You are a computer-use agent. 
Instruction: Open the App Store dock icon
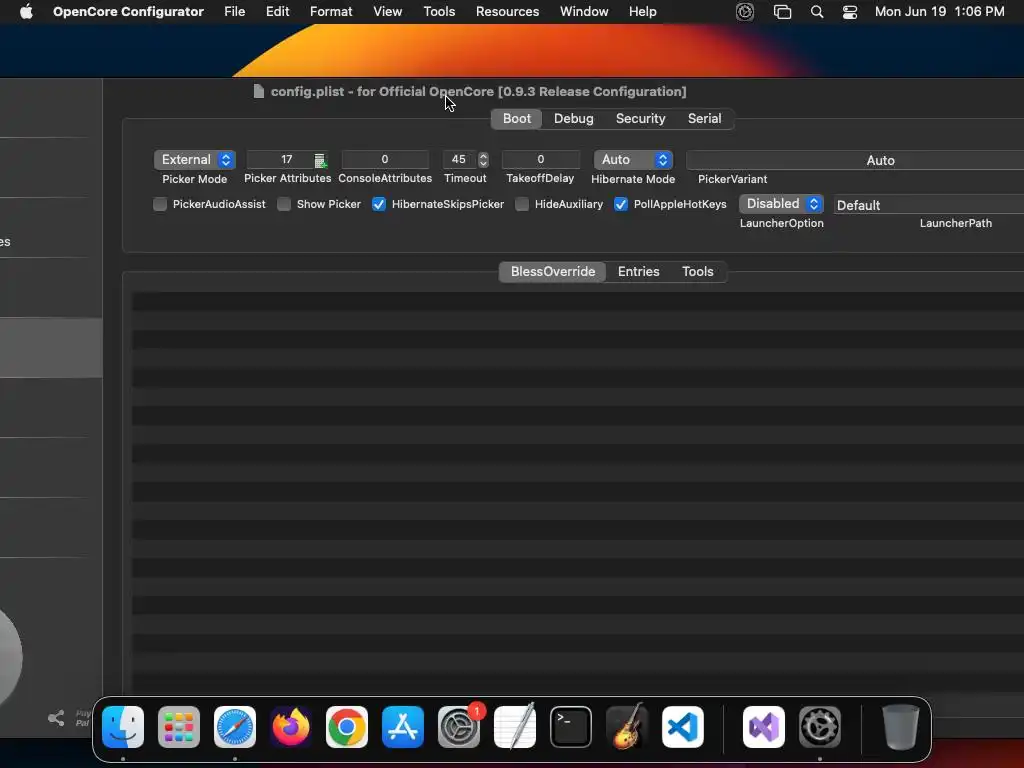tap(403, 727)
